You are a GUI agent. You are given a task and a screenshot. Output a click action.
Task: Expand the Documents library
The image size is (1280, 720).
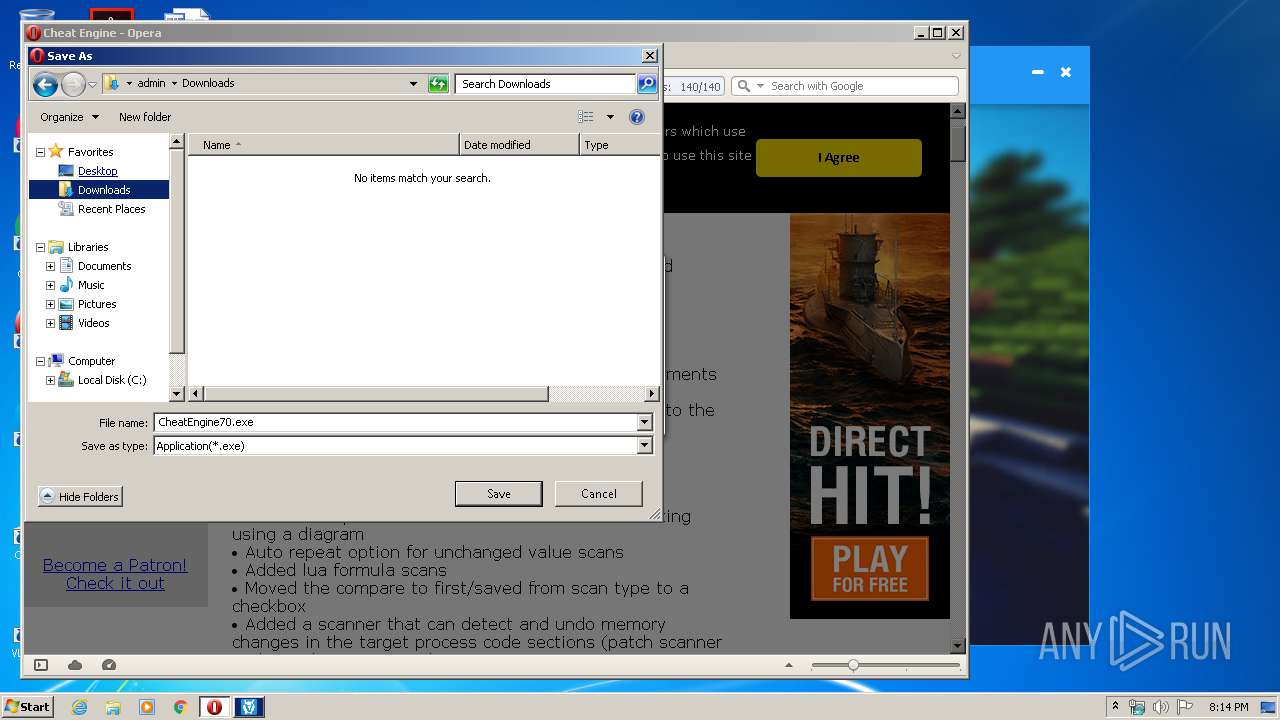coord(50,266)
